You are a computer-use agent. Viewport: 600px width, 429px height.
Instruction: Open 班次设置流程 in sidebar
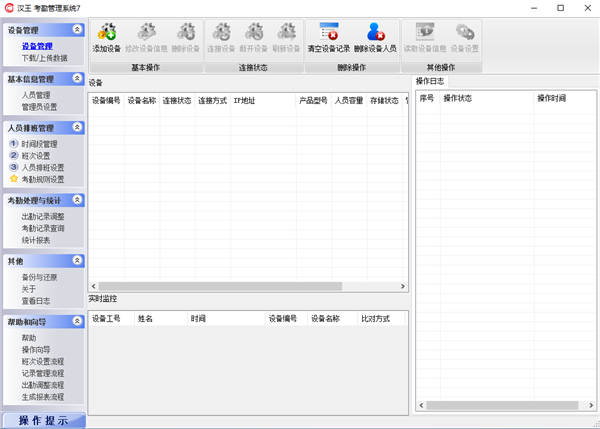tap(43, 362)
